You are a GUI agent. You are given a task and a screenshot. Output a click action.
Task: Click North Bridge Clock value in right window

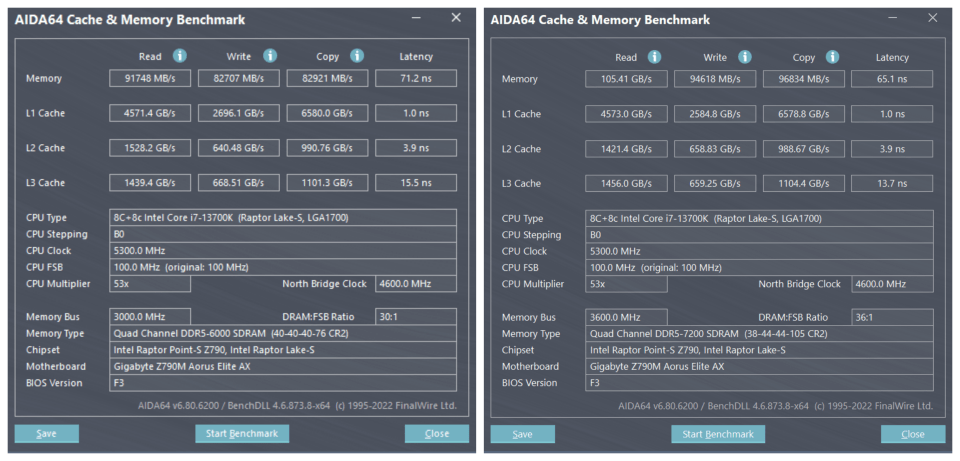(x=892, y=284)
